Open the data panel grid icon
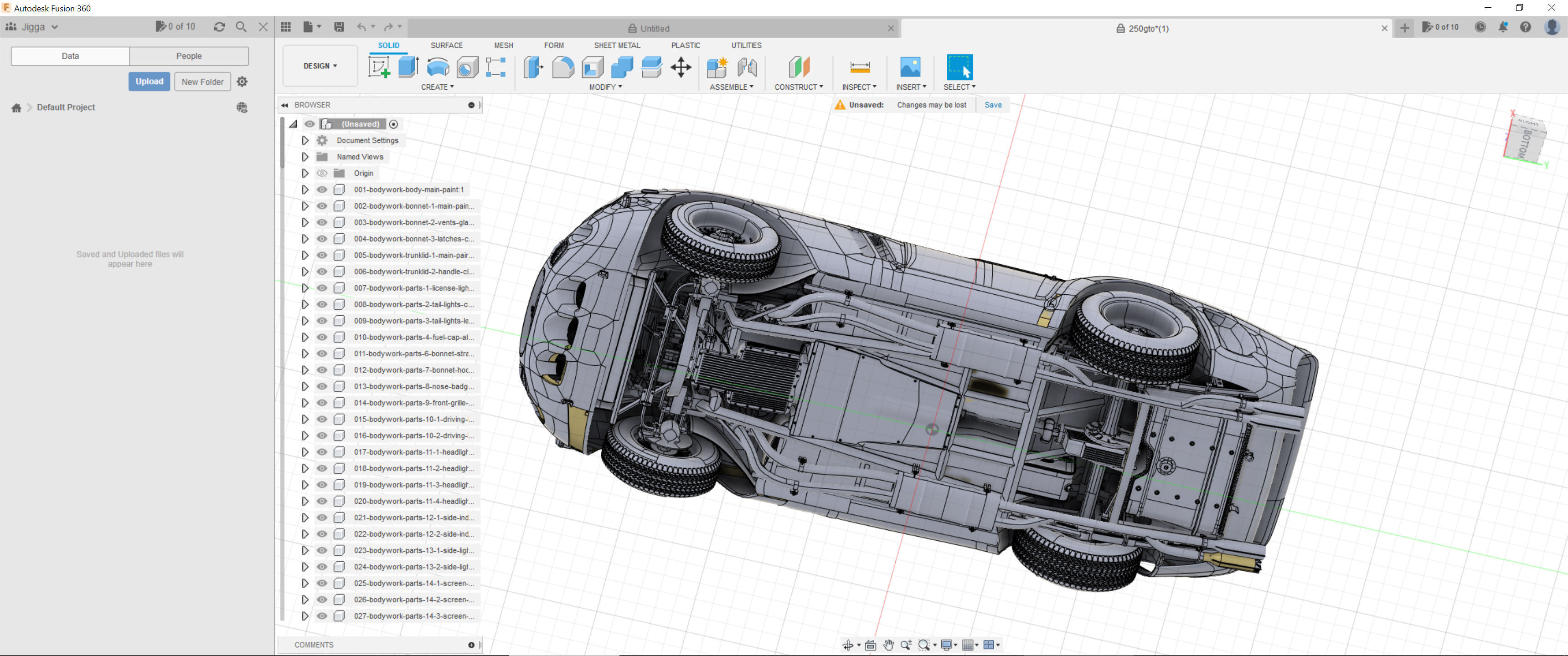The width and height of the screenshot is (1568, 656). pos(286,27)
